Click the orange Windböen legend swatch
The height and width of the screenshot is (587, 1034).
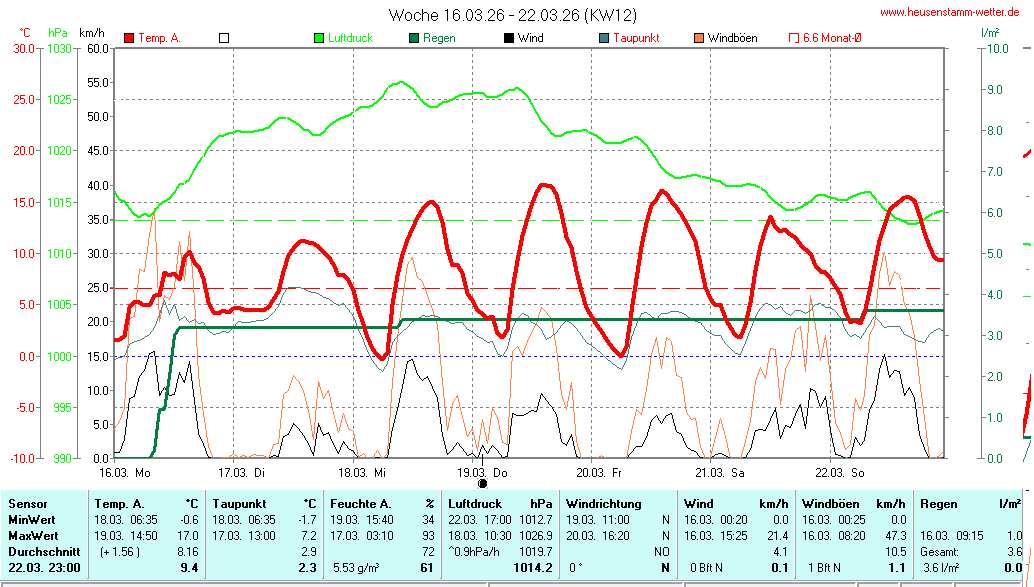click(x=699, y=38)
